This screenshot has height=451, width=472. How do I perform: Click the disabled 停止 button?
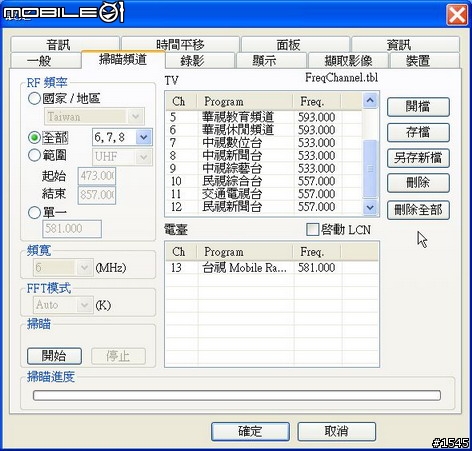click(x=118, y=356)
